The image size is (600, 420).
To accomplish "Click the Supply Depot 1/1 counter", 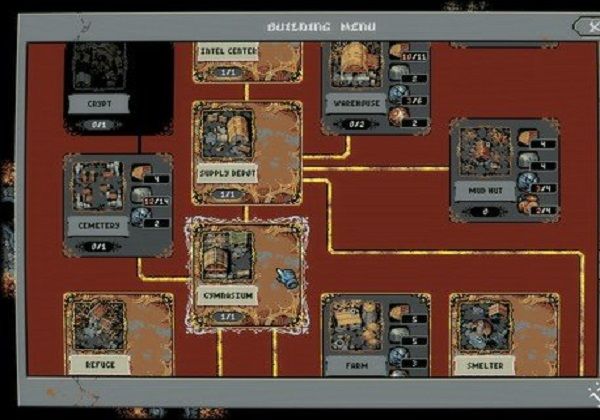I will (x=227, y=194).
